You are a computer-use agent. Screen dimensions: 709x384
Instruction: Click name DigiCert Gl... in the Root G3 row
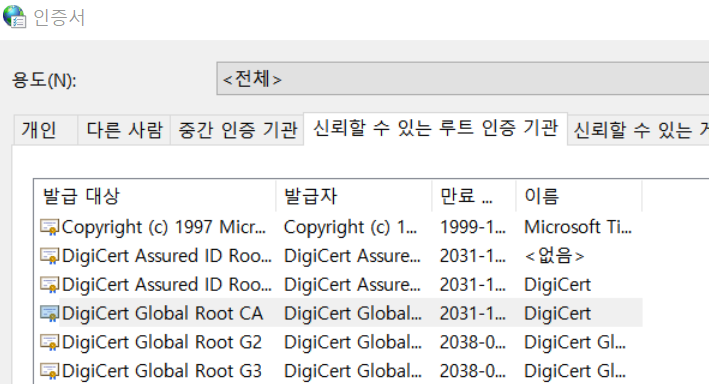click(575, 371)
